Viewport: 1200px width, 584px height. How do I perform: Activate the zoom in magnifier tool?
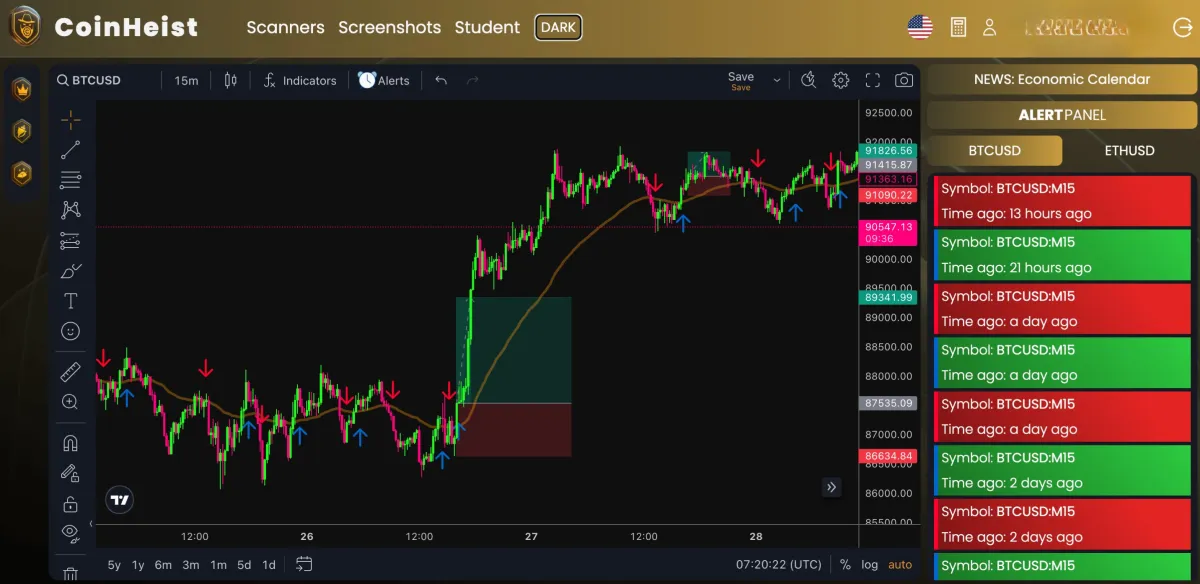click(70, 402)
